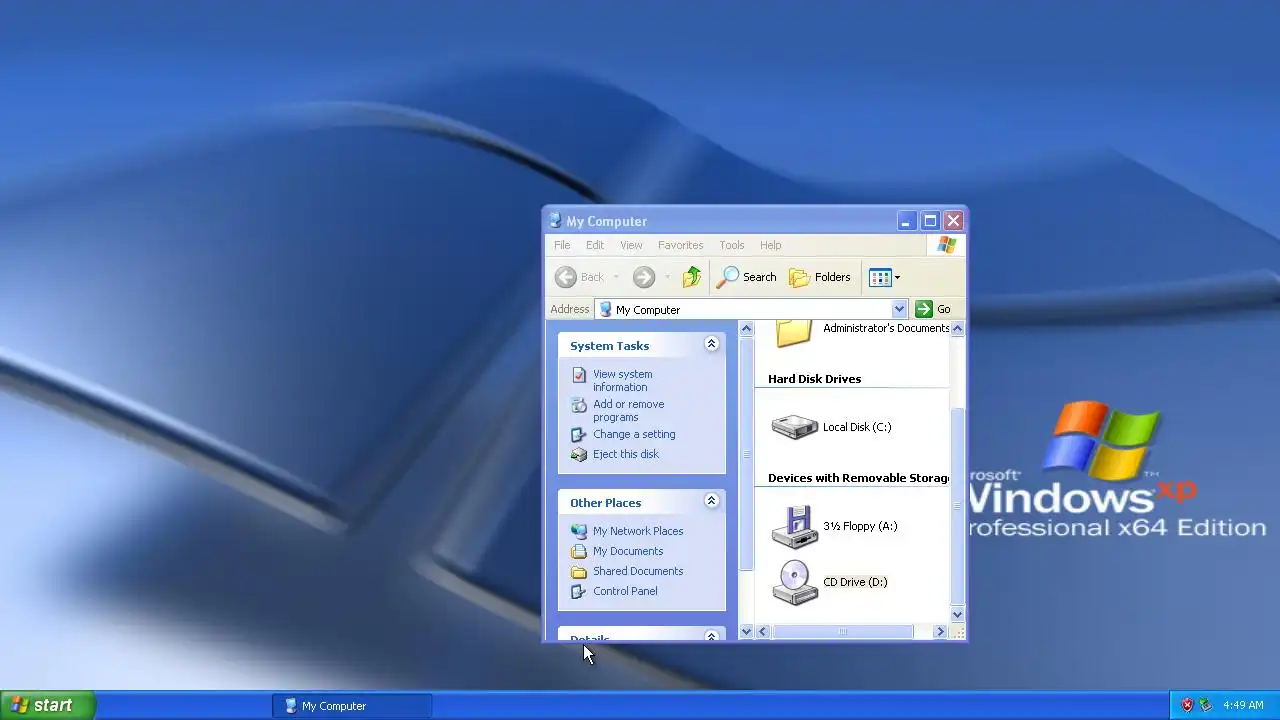Click the My Network Places icon
The image size is (1280, 720).
coord(579,531)
